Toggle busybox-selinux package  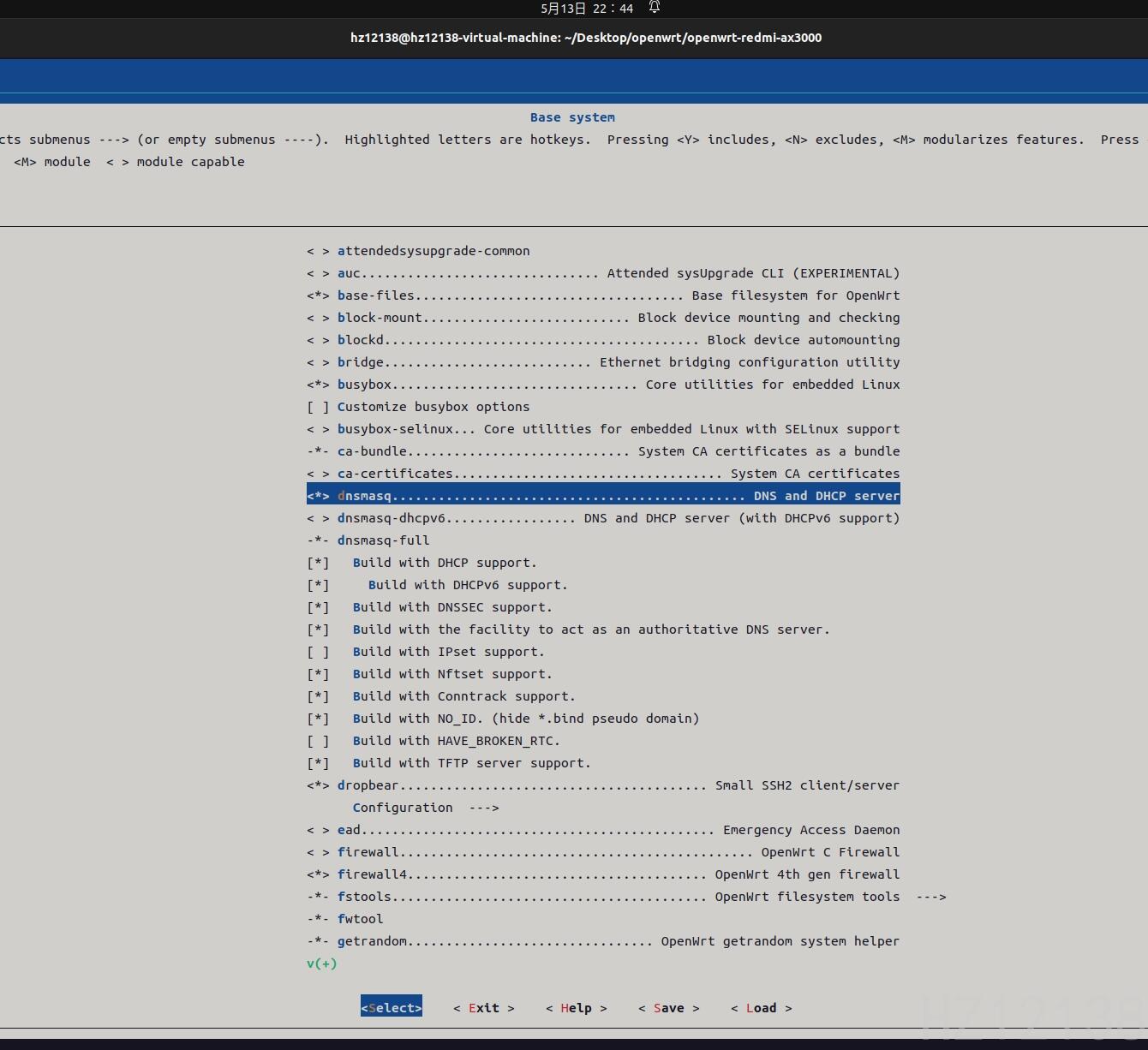coord(603,429)
